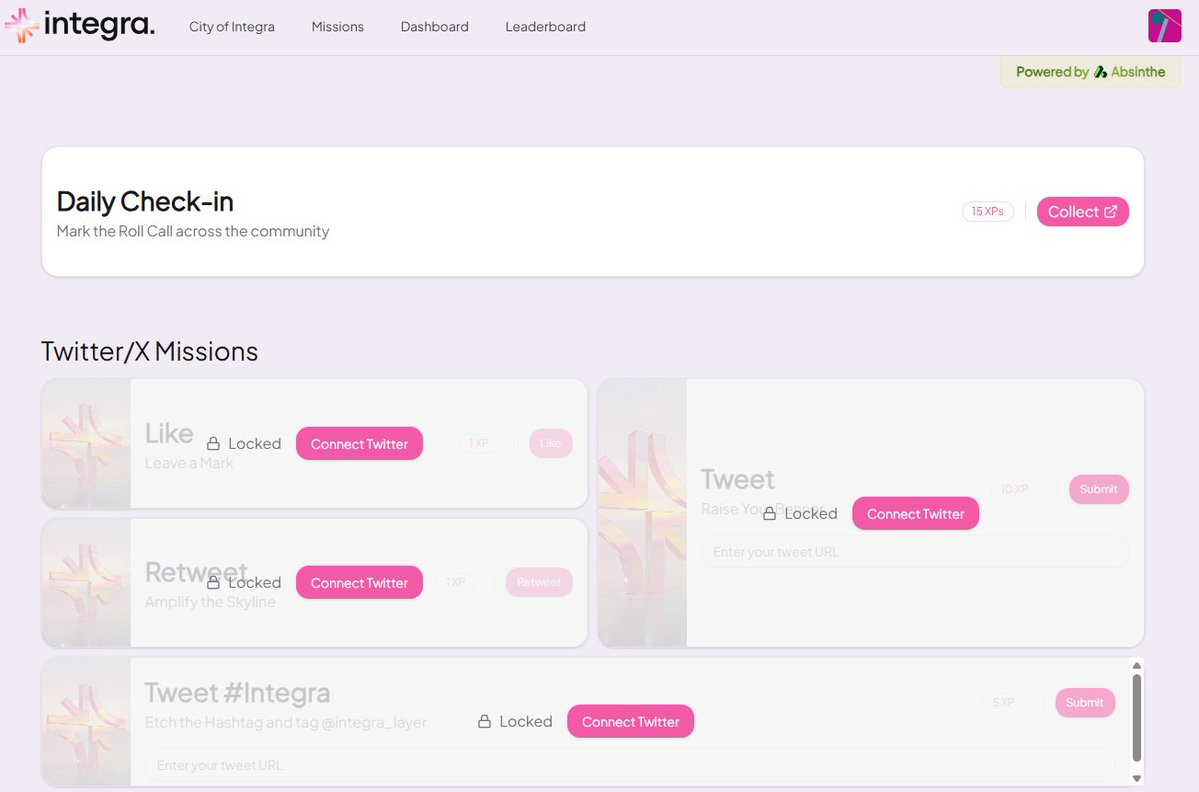Click the lock icon on Tweet card
1199x792 pixels.
coord(770,514)
